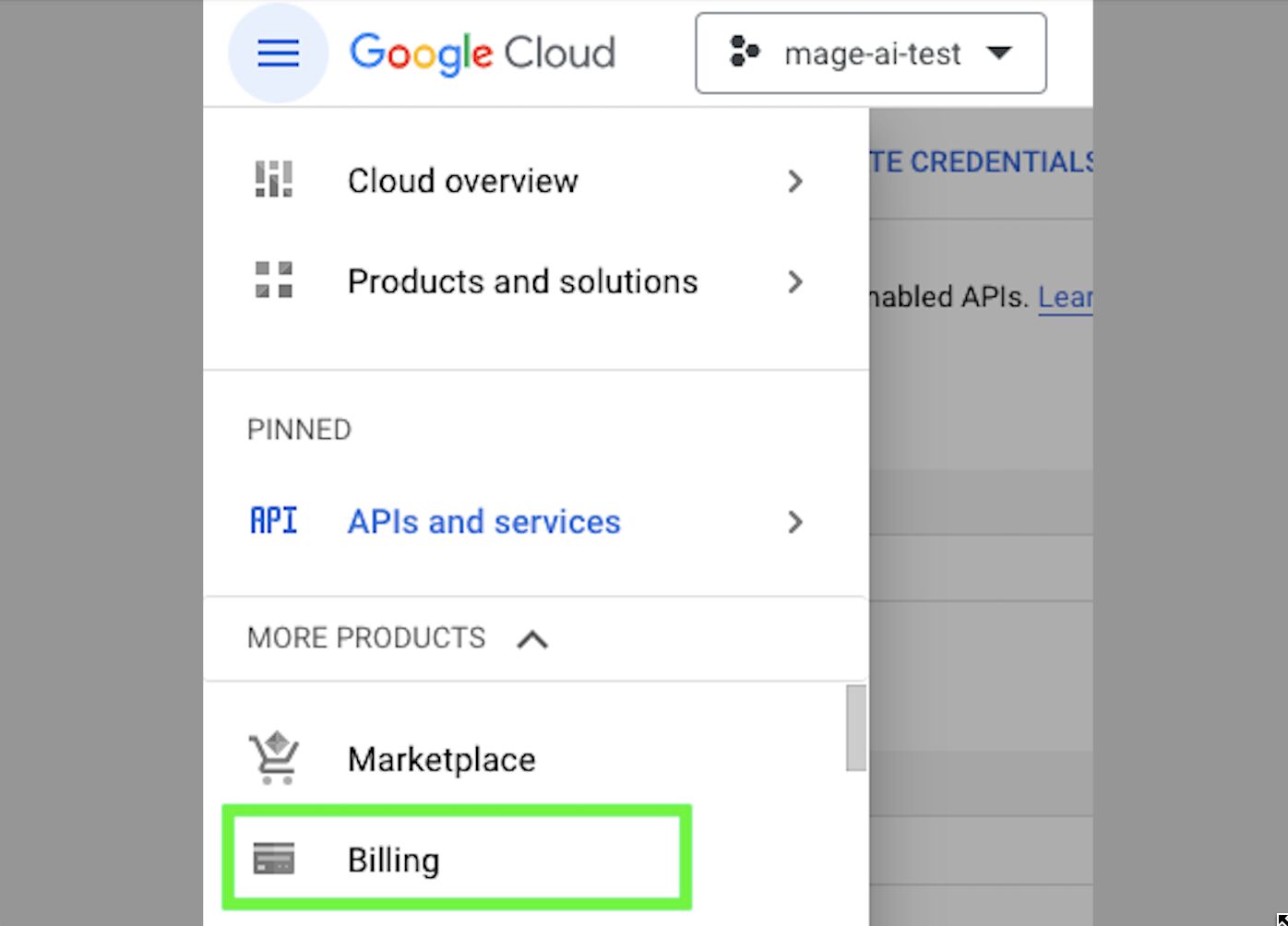
Task: Click the Billing card icon
Action: [274, 859]
